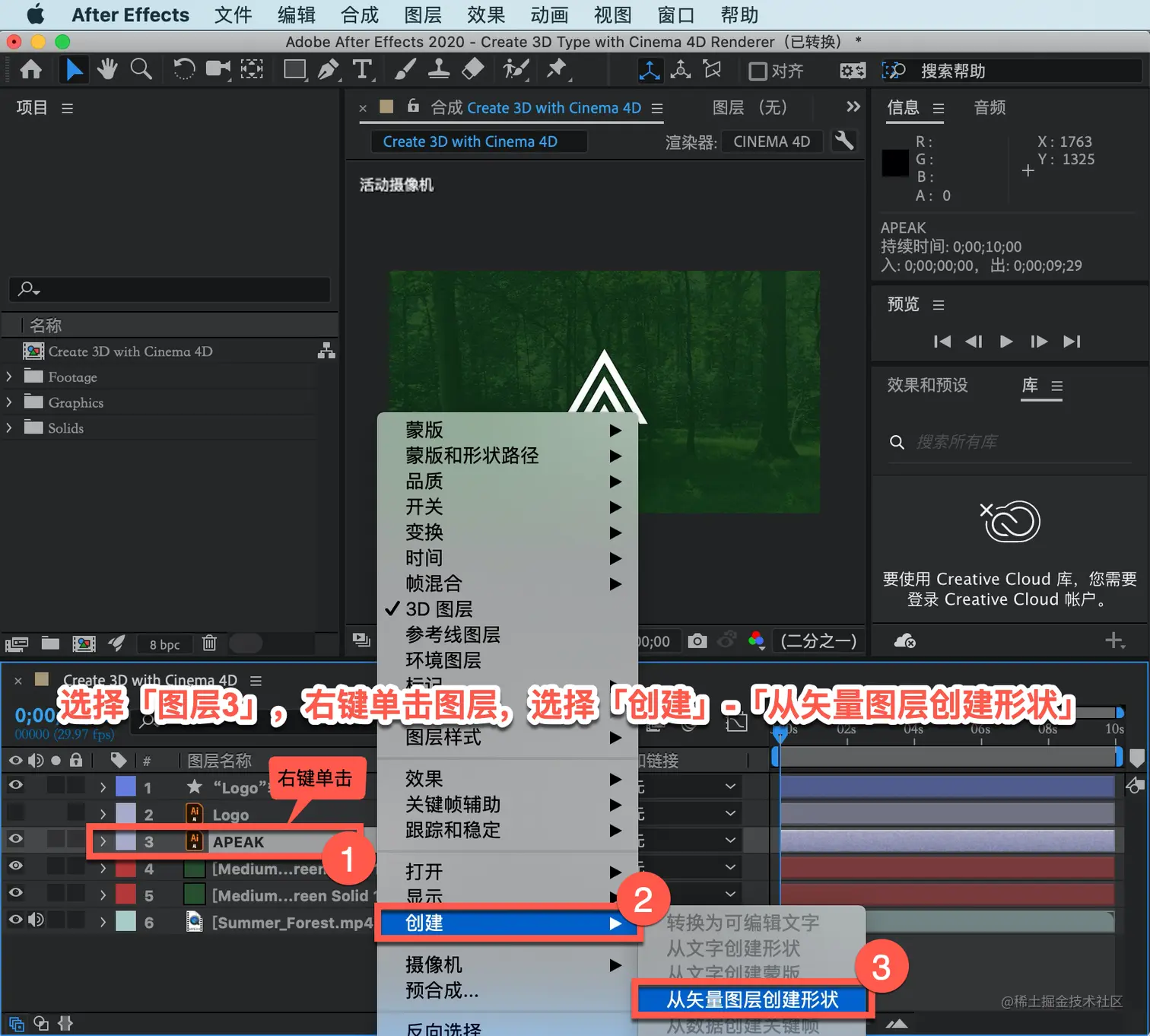
Task: Toggle the lock icon on composition tab
Action: pyautogui.click(x=413, y=106)
